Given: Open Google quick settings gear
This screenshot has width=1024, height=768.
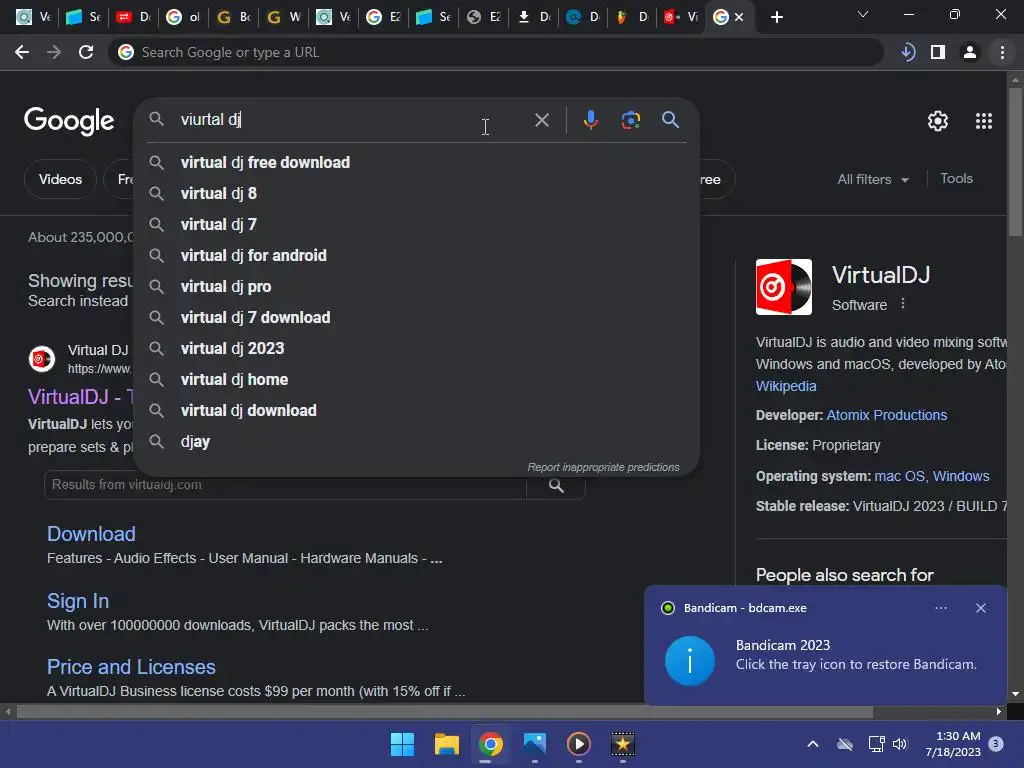Looking at the screenshot, I should (x=938, y=121).
